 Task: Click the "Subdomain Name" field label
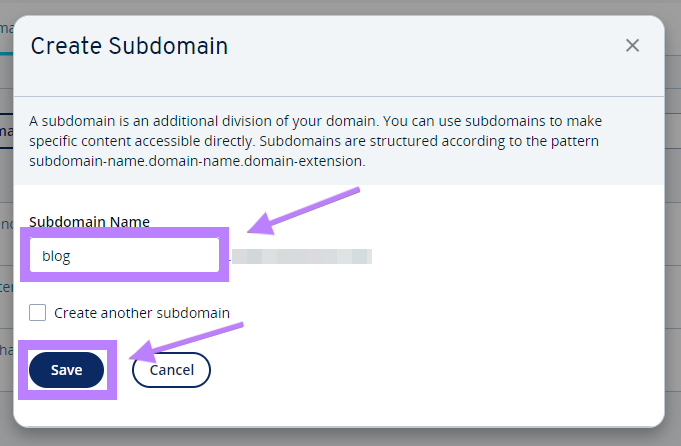pos(89,221)
